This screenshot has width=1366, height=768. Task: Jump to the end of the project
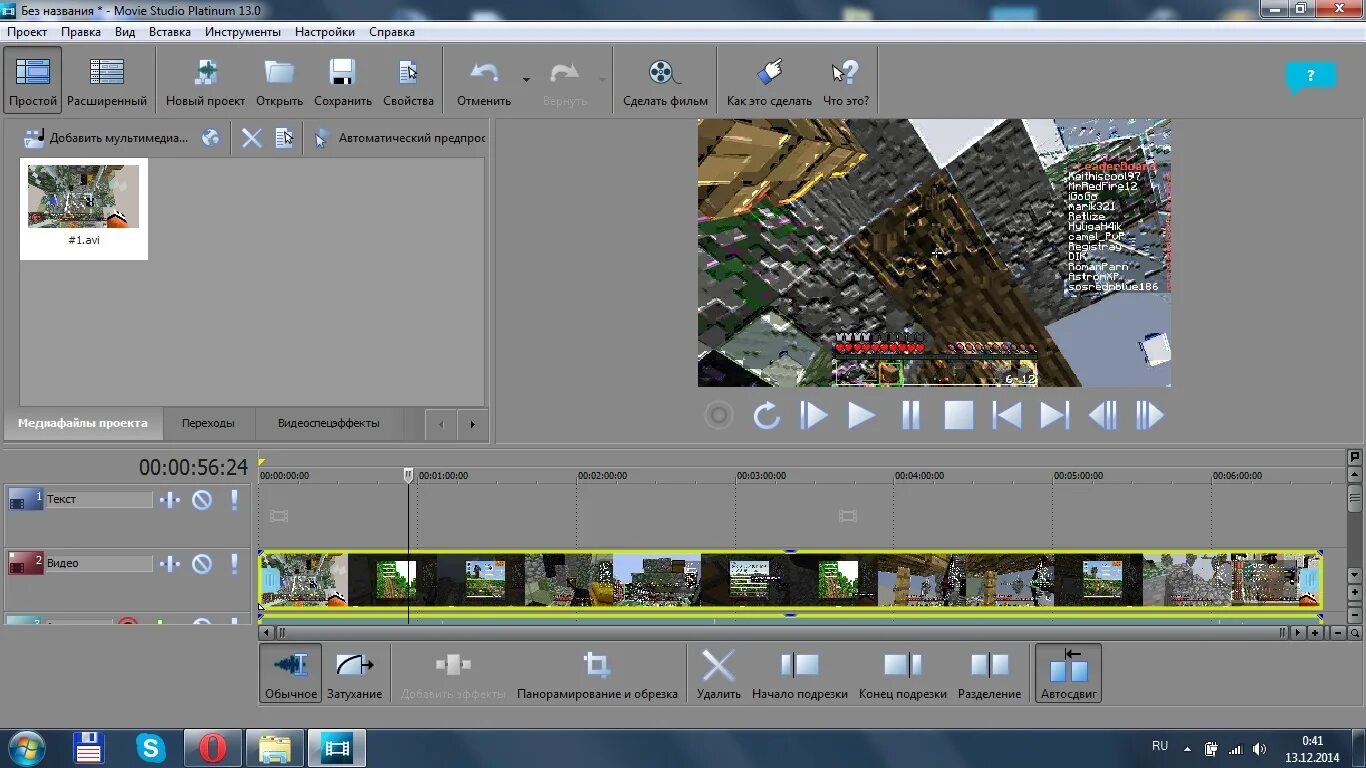(x=1054, y=415)
